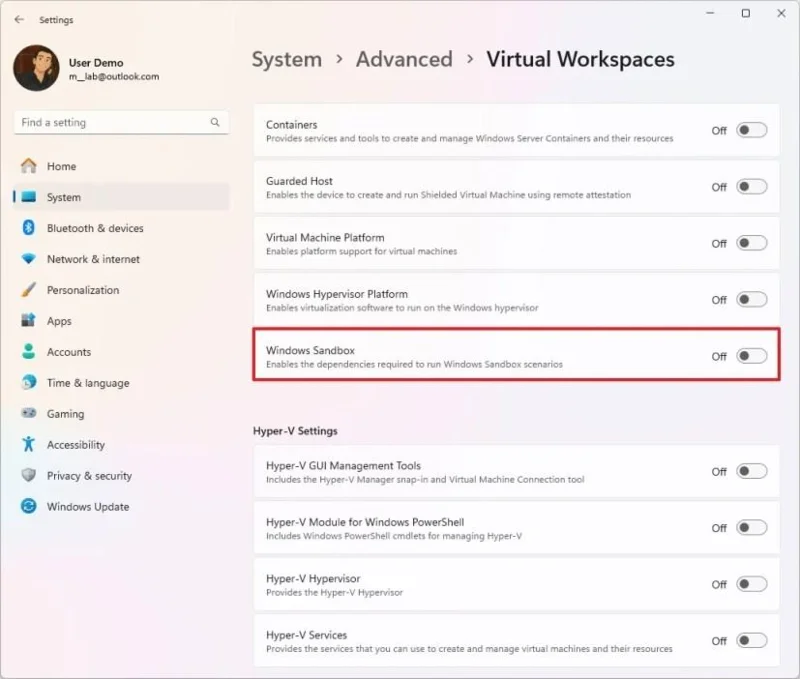Viewport: 800px width, 679px height.
Task: Click the Bluetooth icon in sidebar
Action: [29, 228]
